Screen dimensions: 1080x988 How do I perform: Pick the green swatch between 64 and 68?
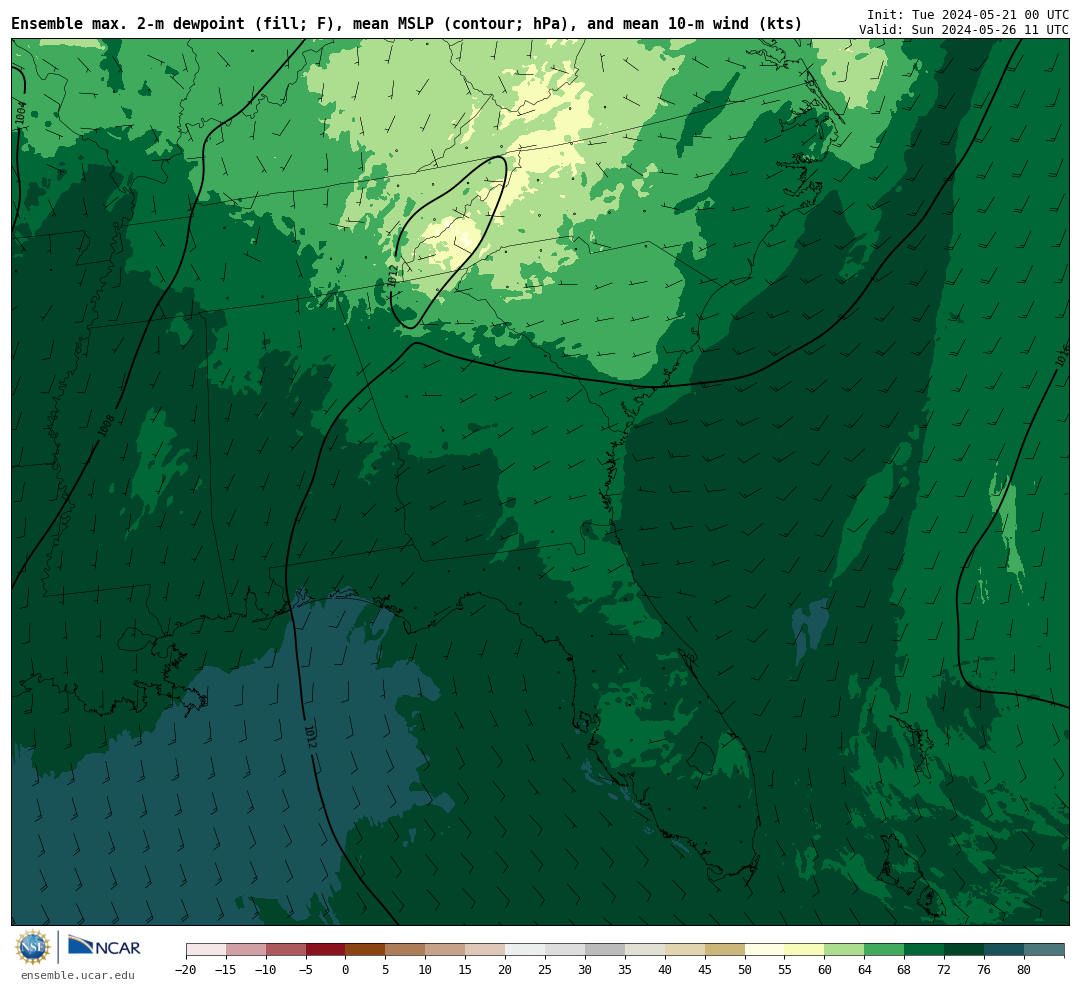pos(884,950)
